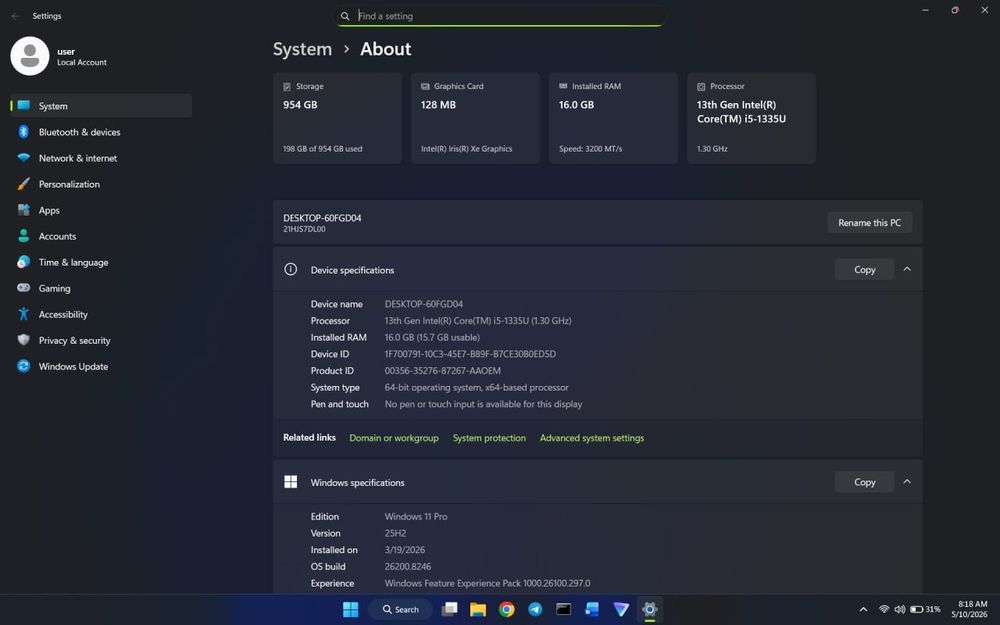Screen dimensions: 1000x625
Task: Click the Windows 11 Pro edition text
Action: pyautogui.click(x=416, y=517)
